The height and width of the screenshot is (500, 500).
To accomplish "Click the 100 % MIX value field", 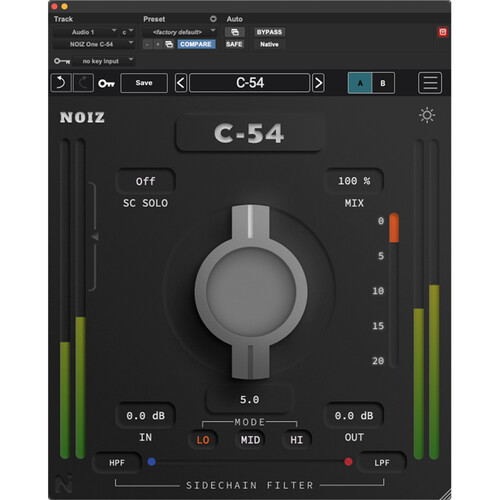I will [x=354, y=181].
